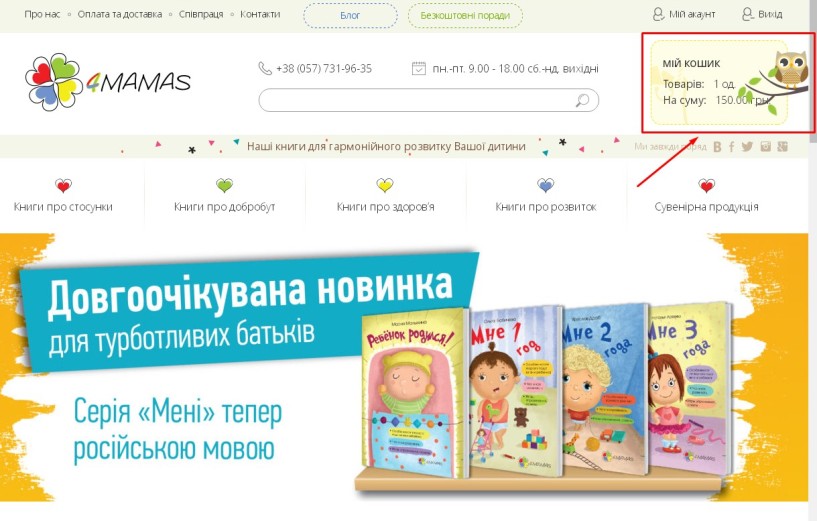Image resolution: width=817 pixels, height=521 pixels.
Task: Open the Instagram social icon
Action: (765, 146)
